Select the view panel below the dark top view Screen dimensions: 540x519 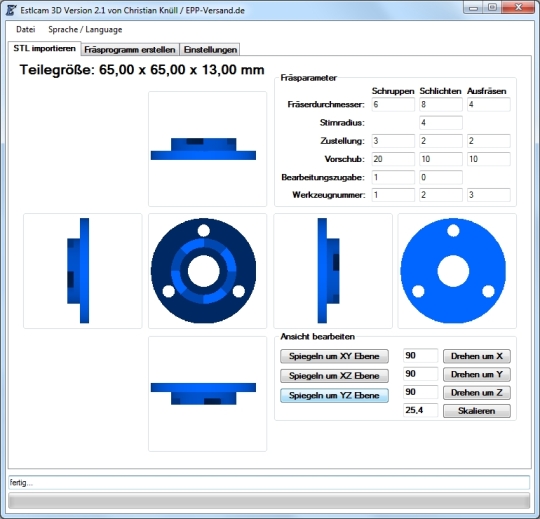point(207,394)
